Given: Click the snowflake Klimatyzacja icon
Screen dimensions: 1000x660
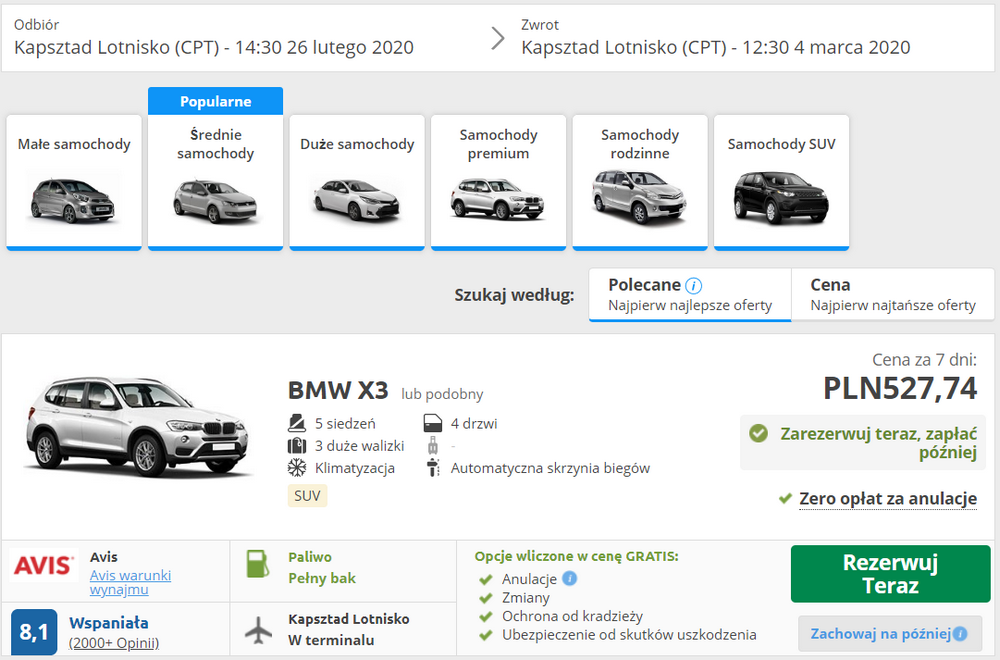Looking at the screenshot, I should click(297, 468).
